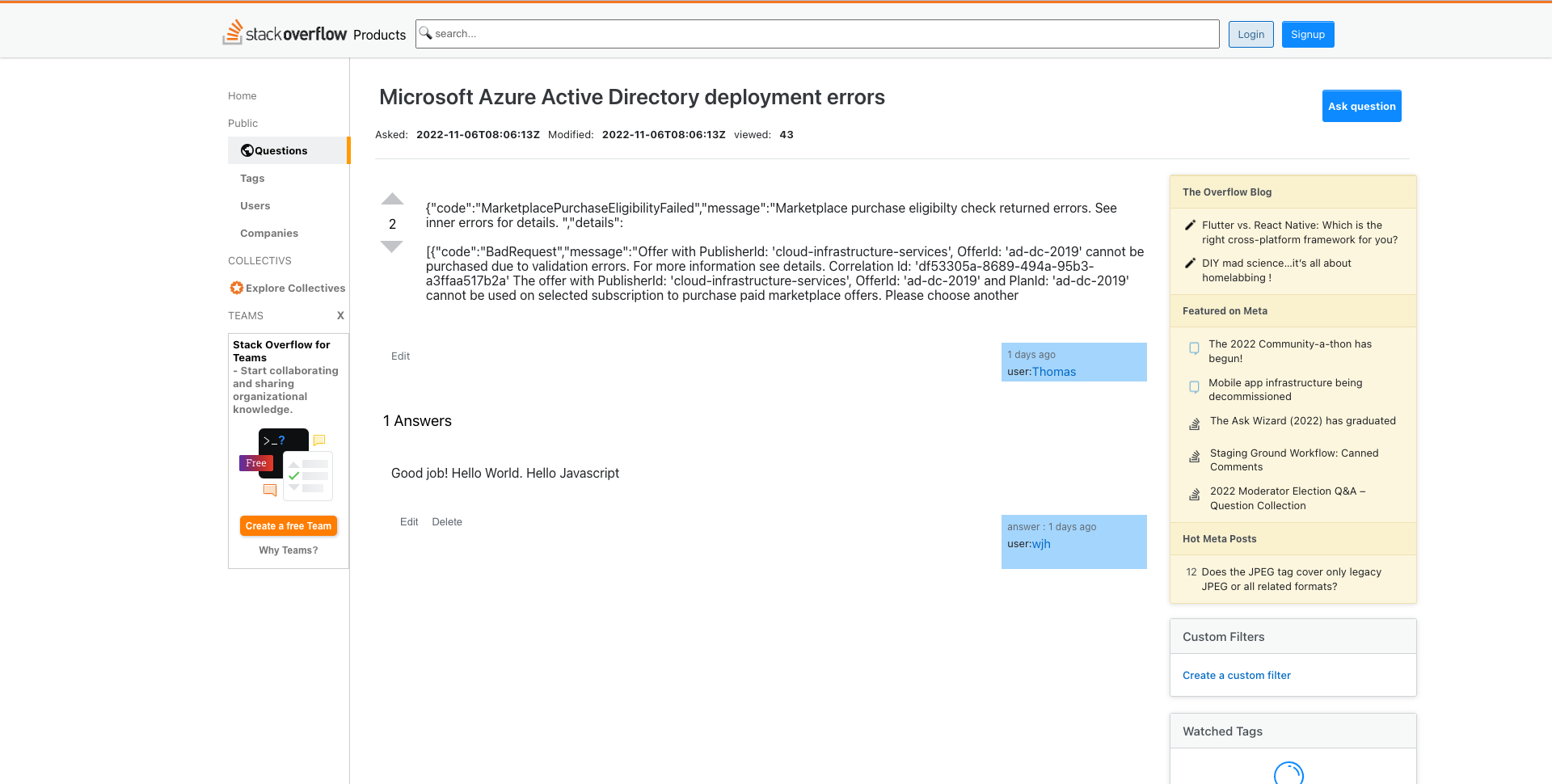Click the chat bubble icon beside Mobile app infrastructure
1552x784 pixels.
click(1194, 387)
